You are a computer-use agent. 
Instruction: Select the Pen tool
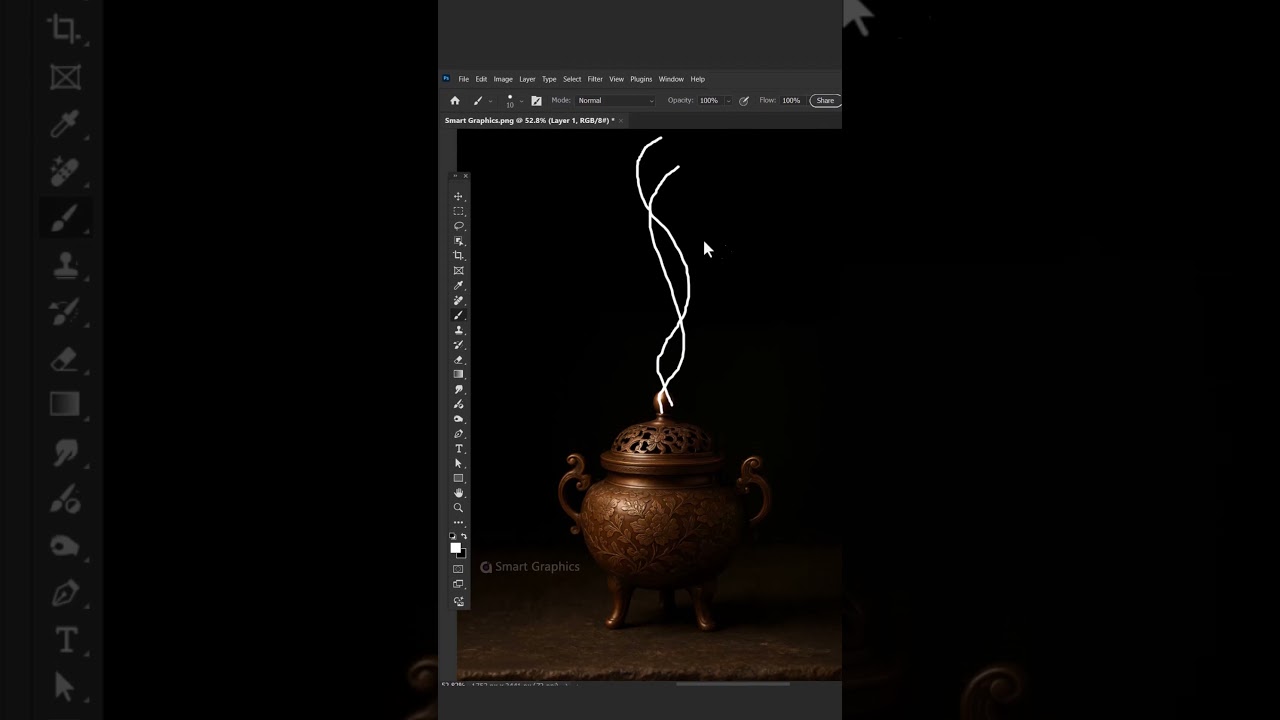pos(459,434)
